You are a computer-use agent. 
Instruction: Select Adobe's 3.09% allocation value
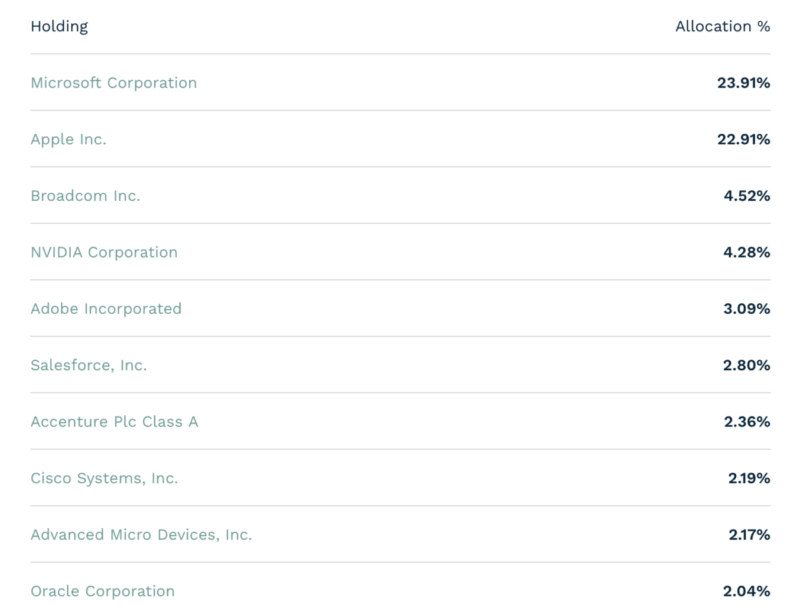tap(746, 309)
